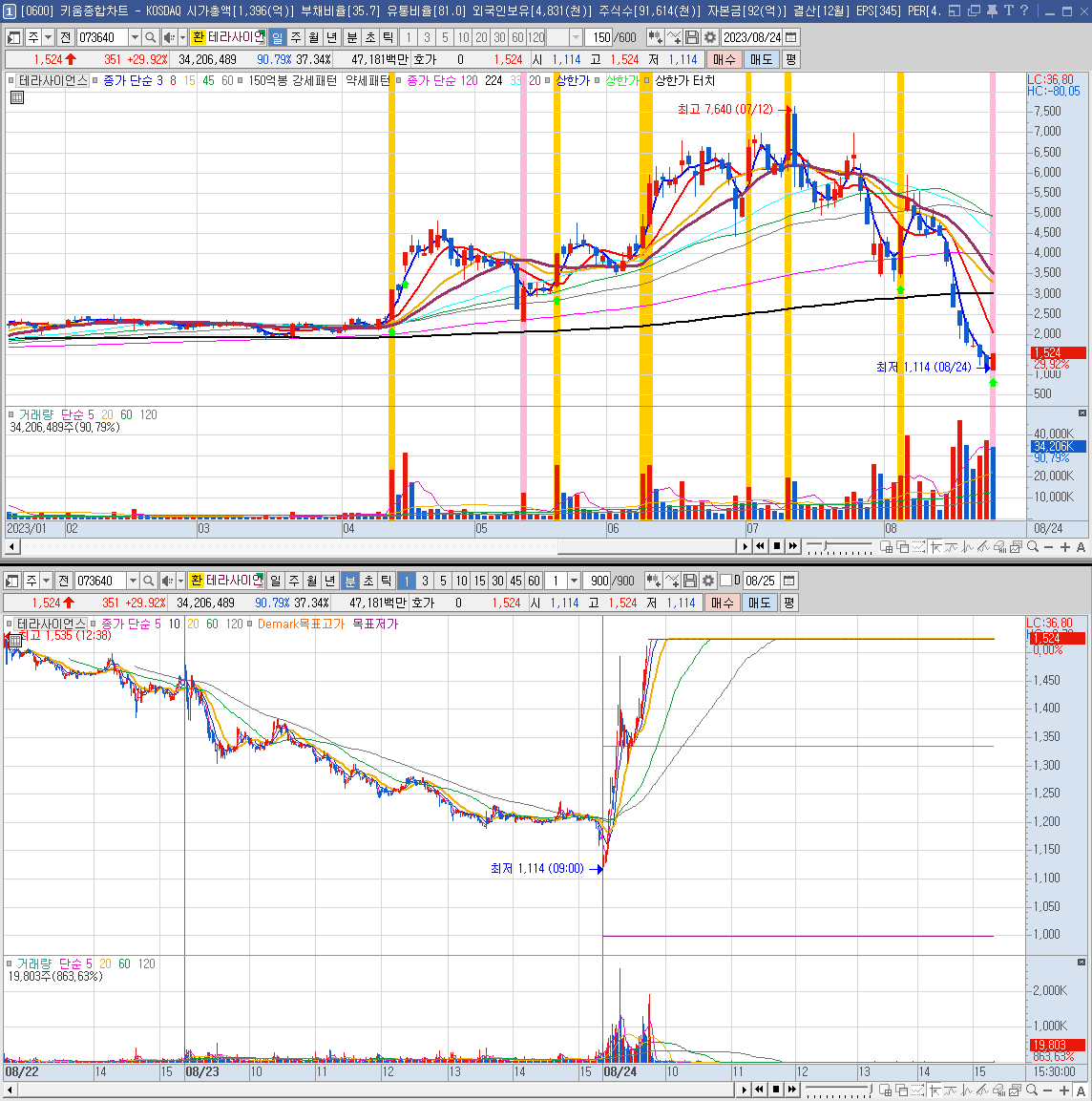
Task: Click the help question mark in the title bar
Action: click(x=1024, y=11)
